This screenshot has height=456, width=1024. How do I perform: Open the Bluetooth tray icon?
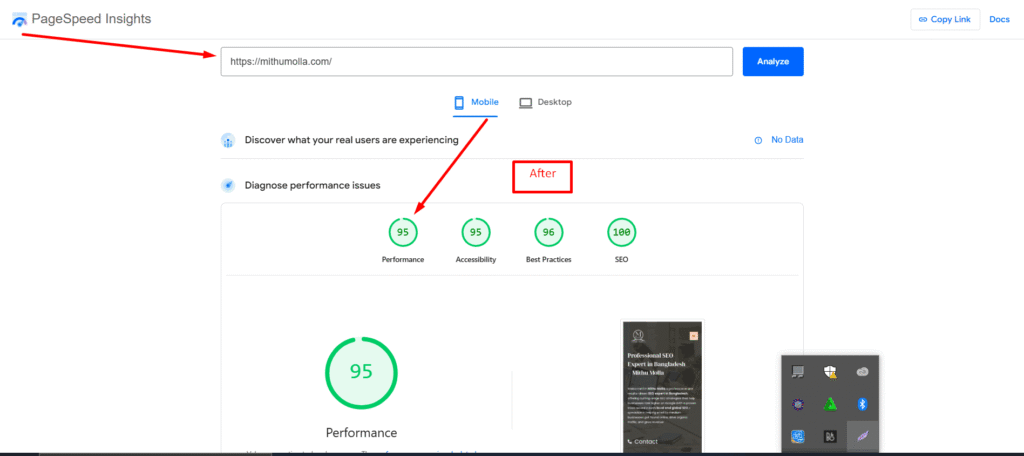862,404
